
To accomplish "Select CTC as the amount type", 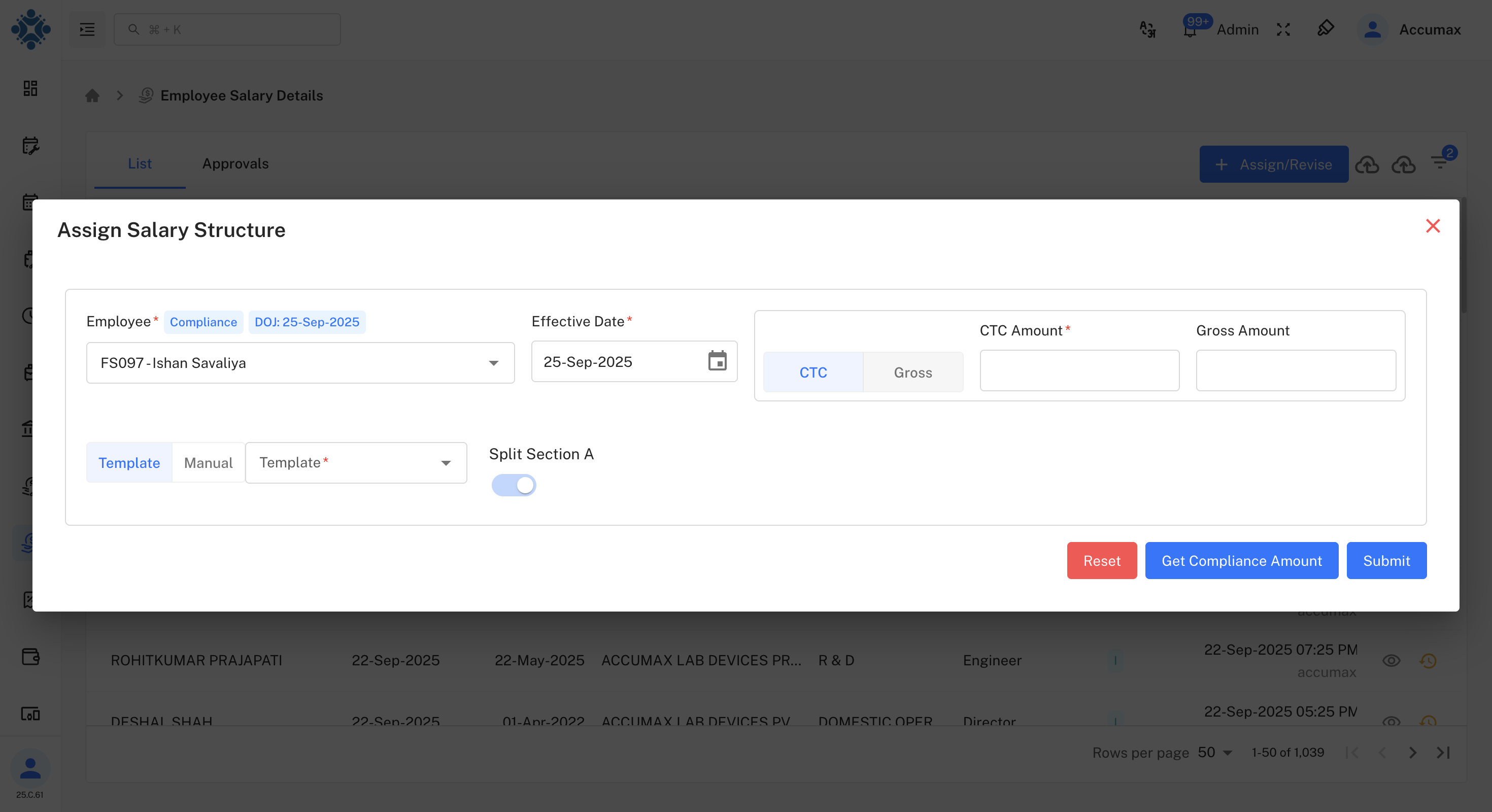I will [x=813, y=372].
